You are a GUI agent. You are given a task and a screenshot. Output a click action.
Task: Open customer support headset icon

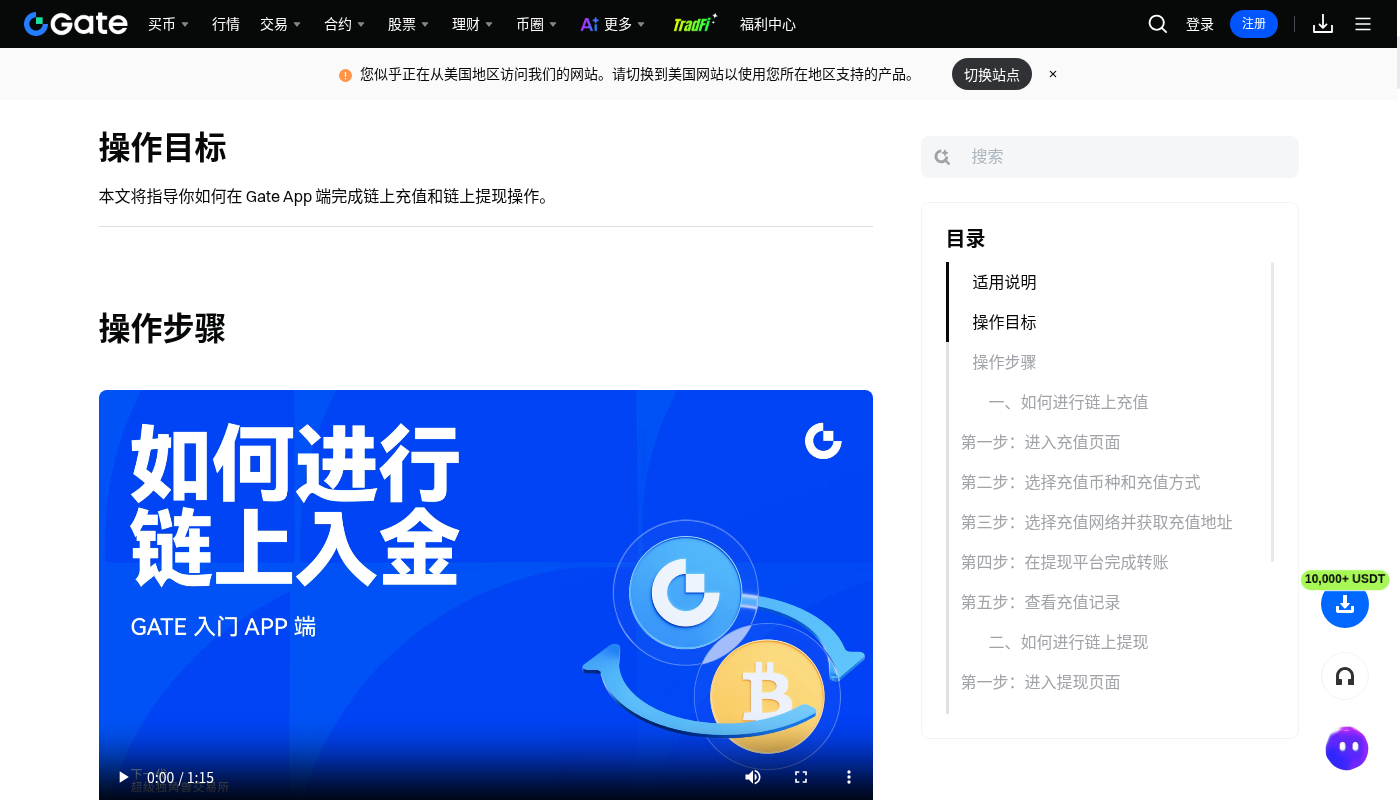pyautogui.click(x=1345, y=677)
